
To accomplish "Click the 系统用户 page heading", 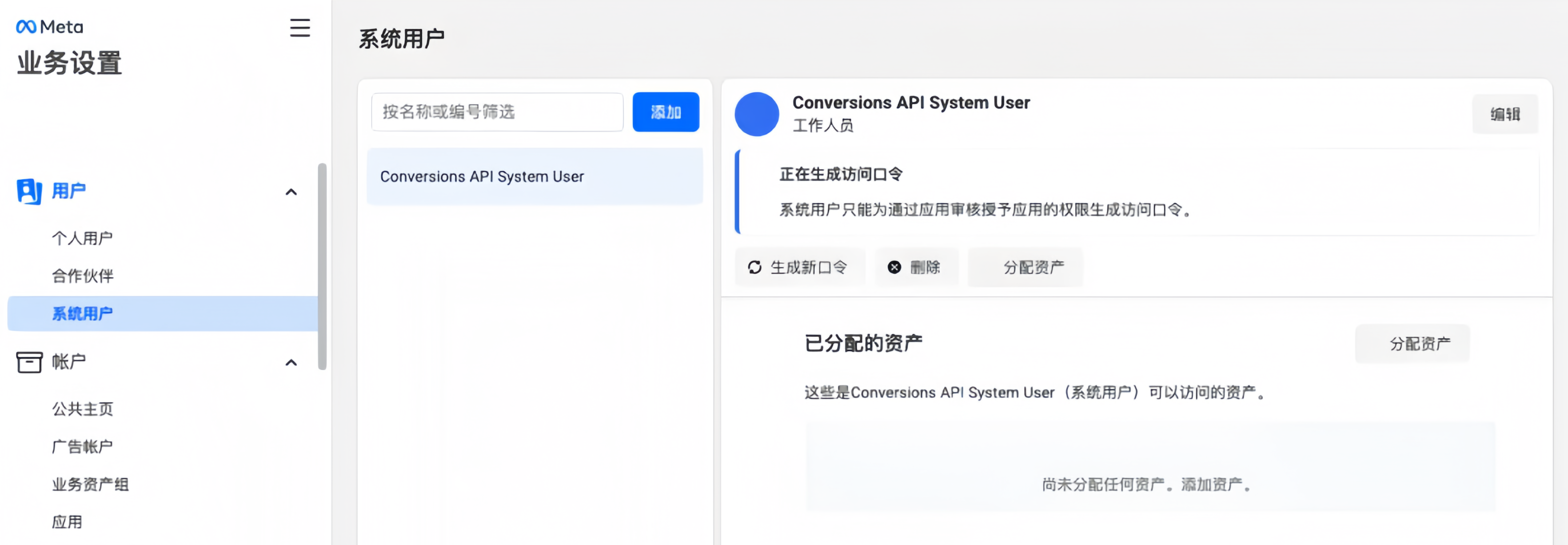I will tap(401, 39).
